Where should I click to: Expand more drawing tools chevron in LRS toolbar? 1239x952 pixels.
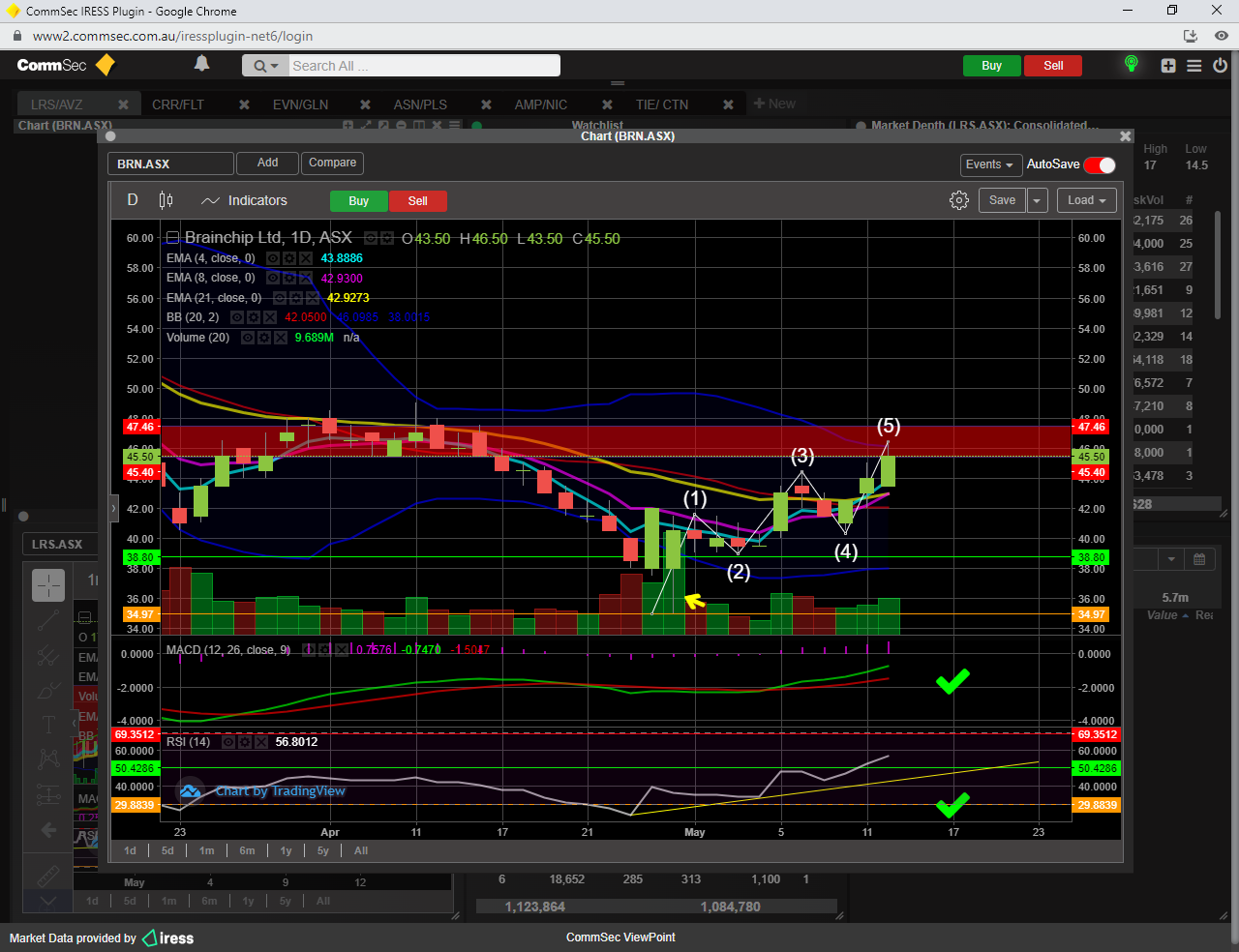tap(48, 901)
